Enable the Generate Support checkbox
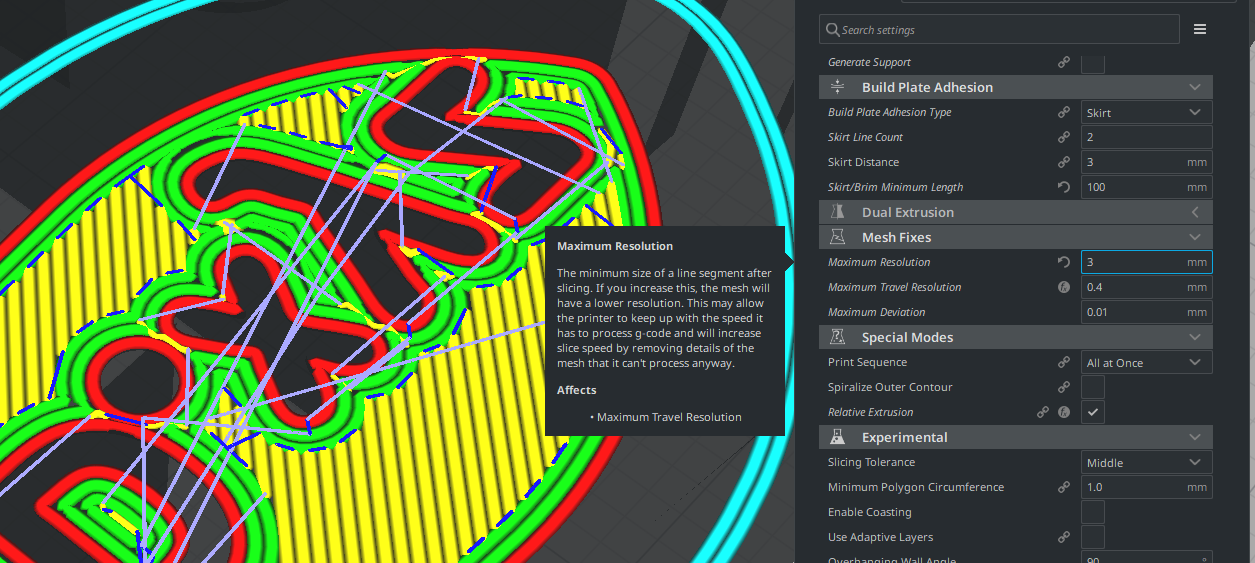The height and width of the screenshot is (563, 1255). (x=1093, y=62)
